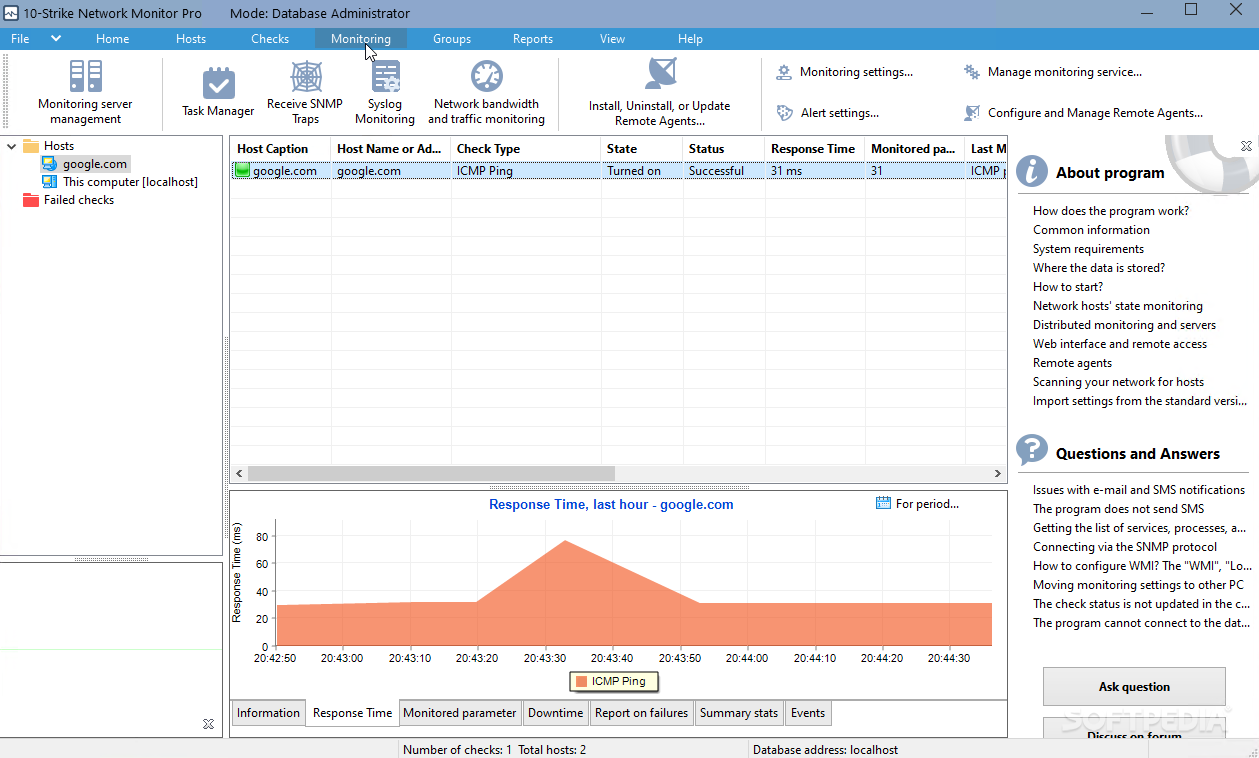
Task: Click the calendar icon beside For period
Action: [883, 503]
